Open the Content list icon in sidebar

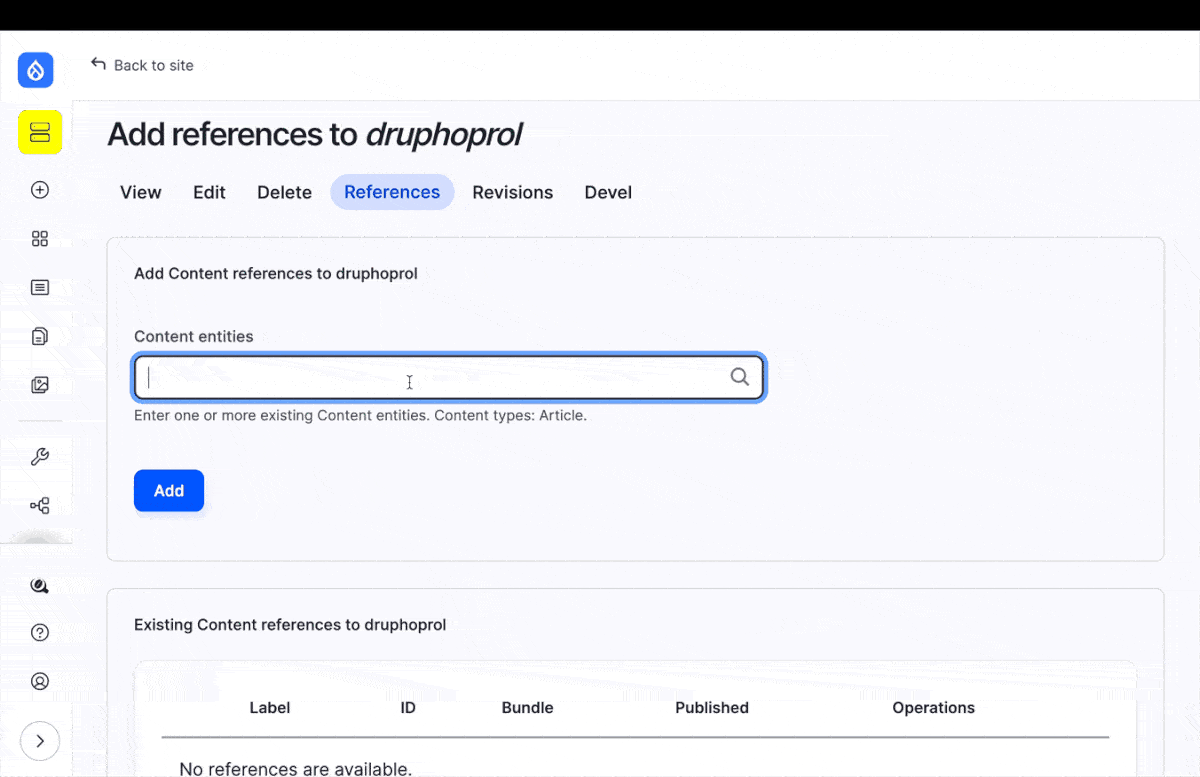40,288
